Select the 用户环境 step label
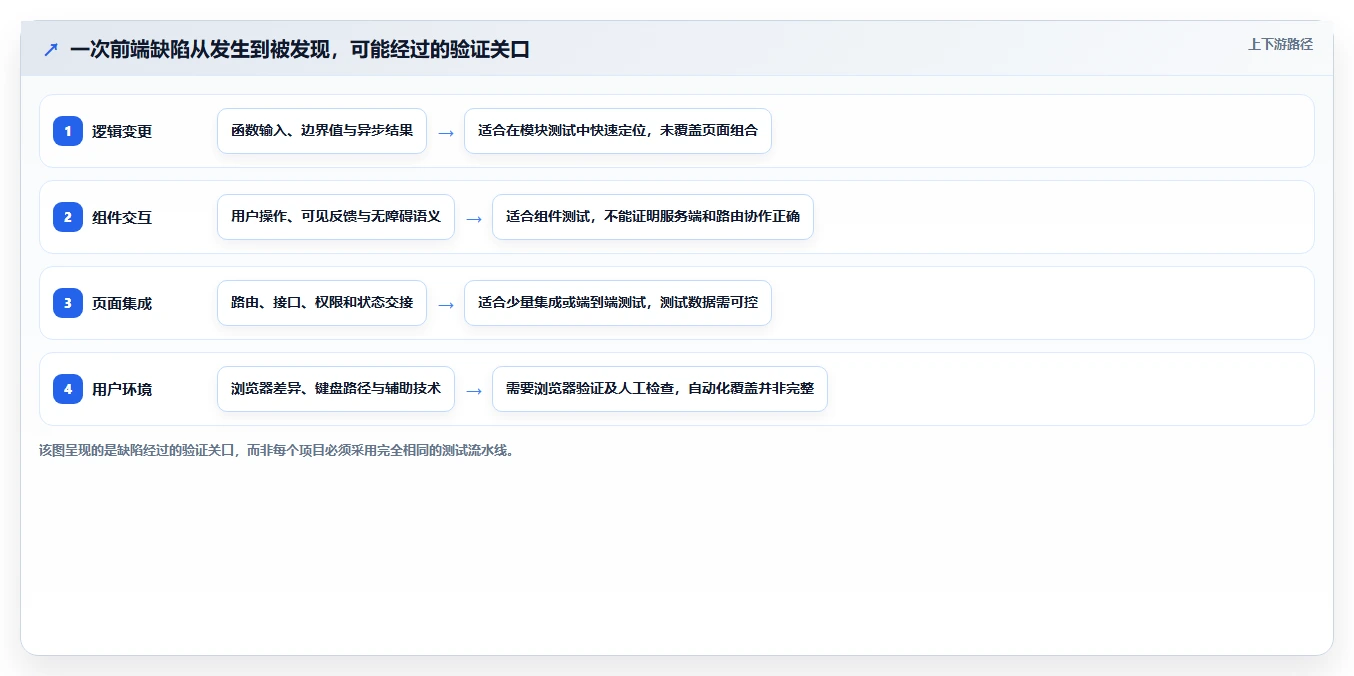Screen dimensions: 1354x676 pos(122,389)
